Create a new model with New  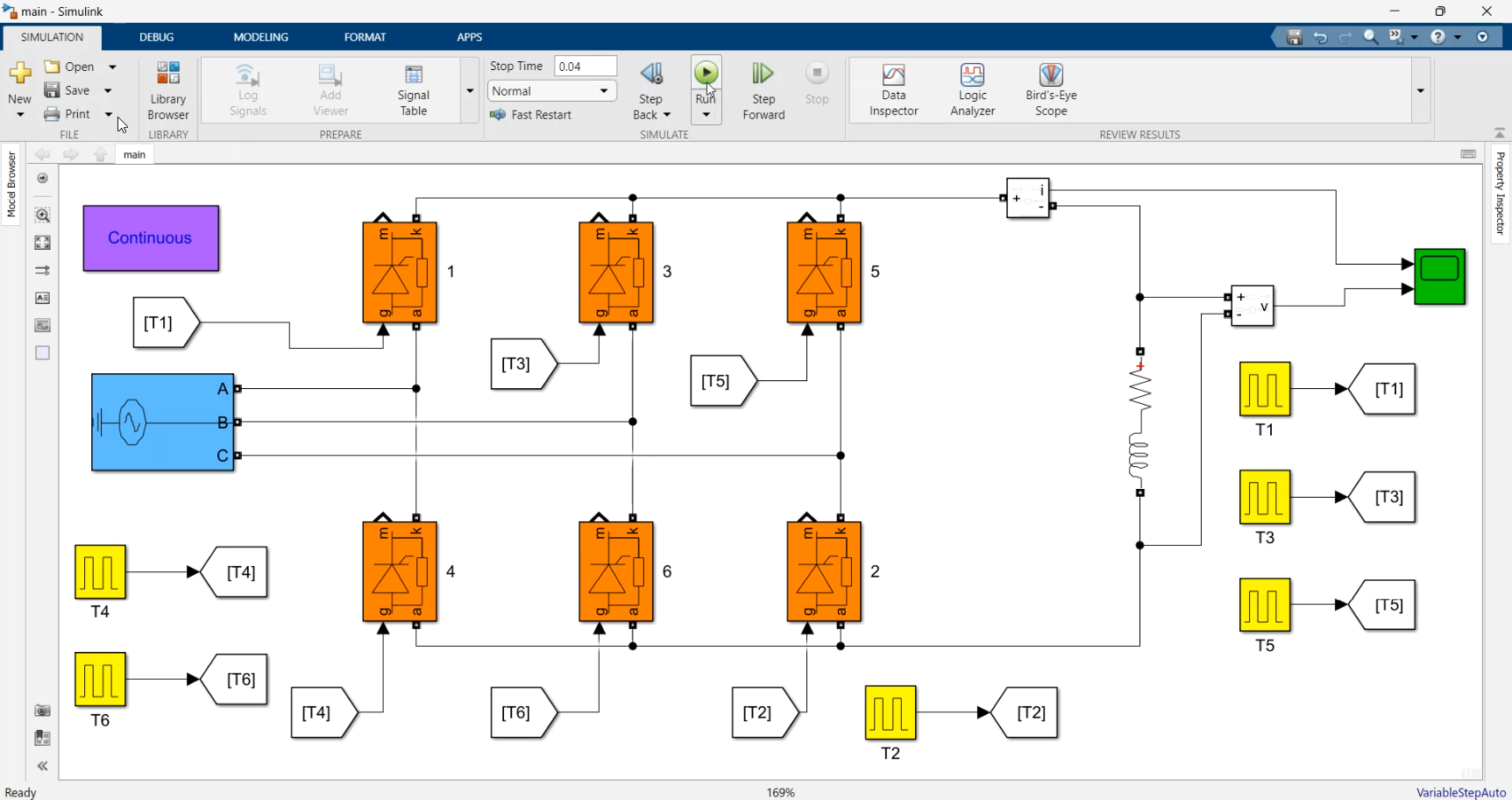[19, 90]
